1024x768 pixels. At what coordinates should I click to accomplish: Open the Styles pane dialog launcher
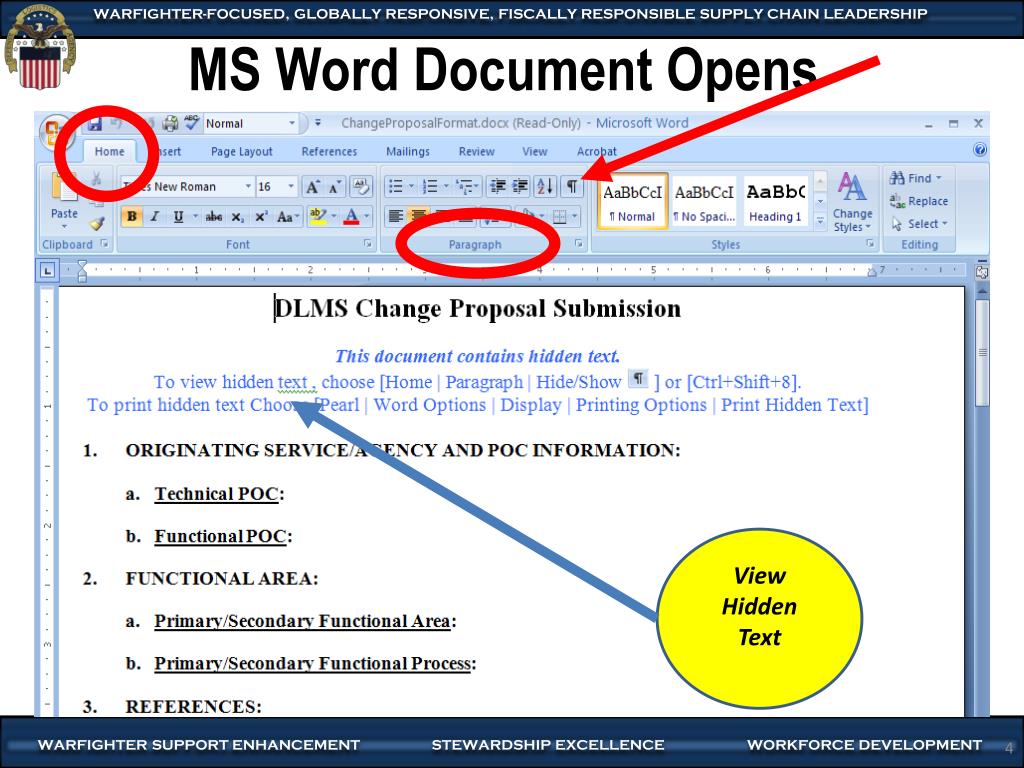870,244
